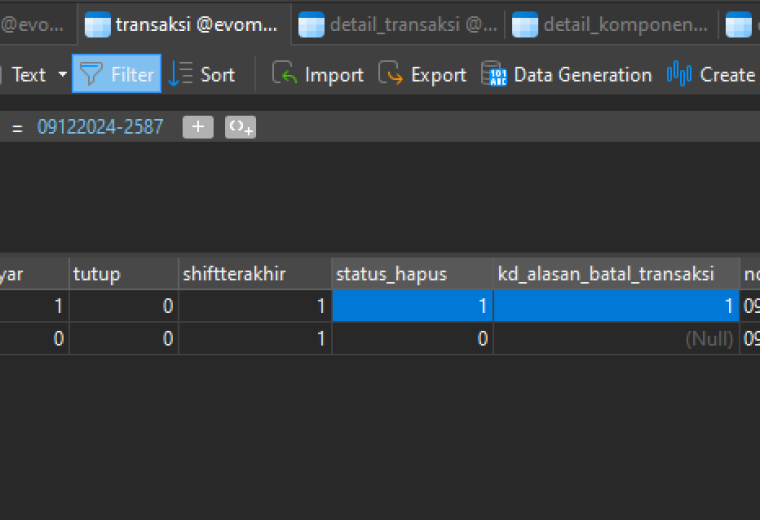
Task: Select the transaksi @evom tab
Action: coord(184,24)
